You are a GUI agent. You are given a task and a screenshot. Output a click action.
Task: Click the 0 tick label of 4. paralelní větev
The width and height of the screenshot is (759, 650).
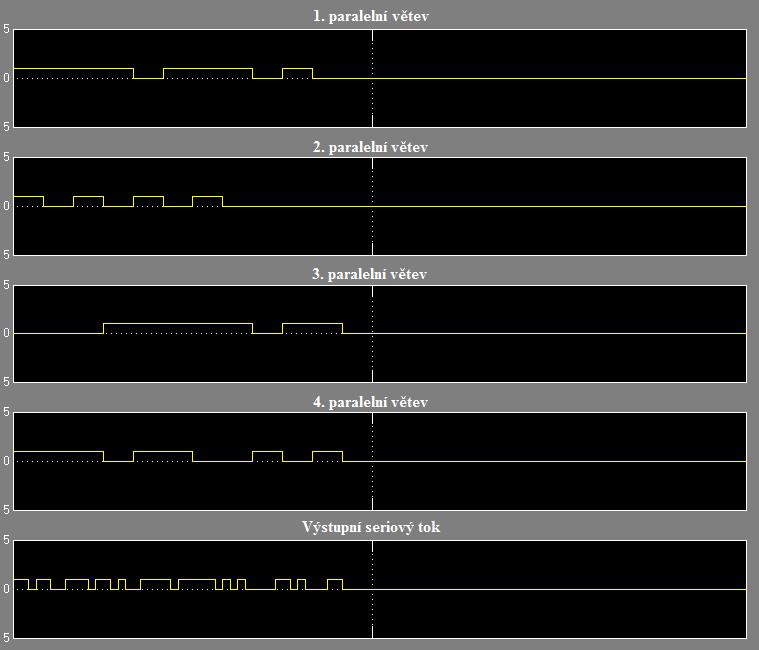click(6, 461)
